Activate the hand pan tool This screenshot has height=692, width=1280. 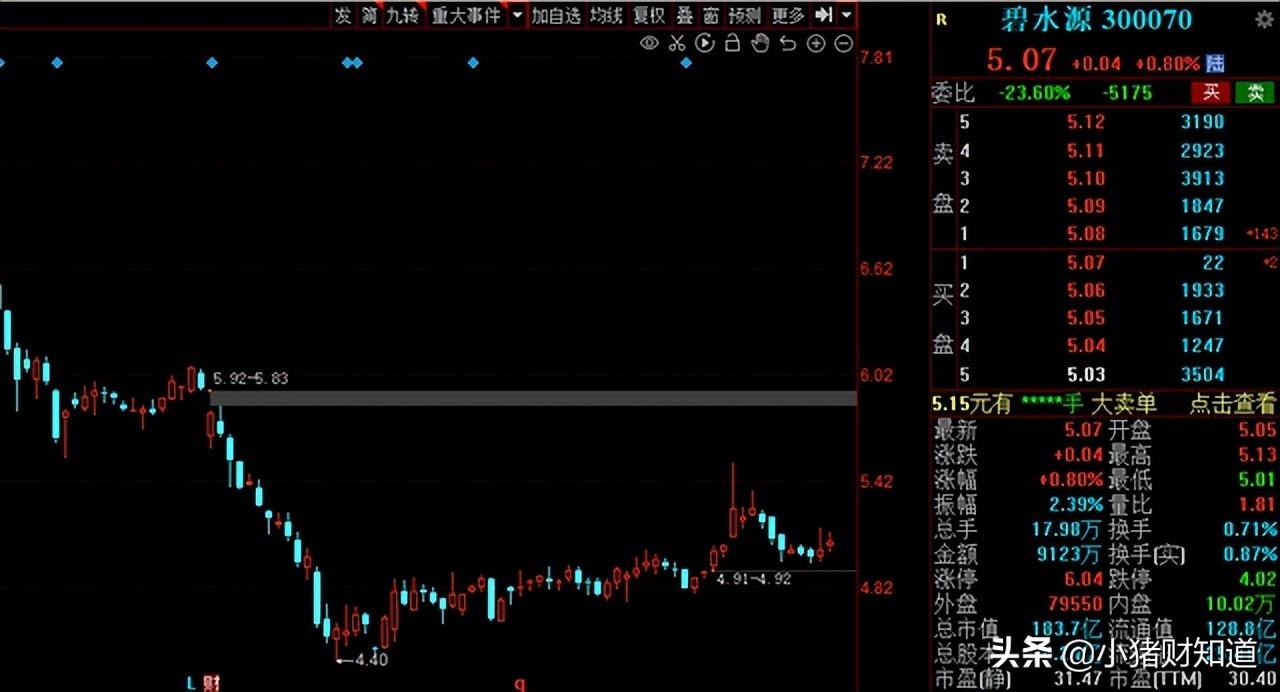pos(759,44)
